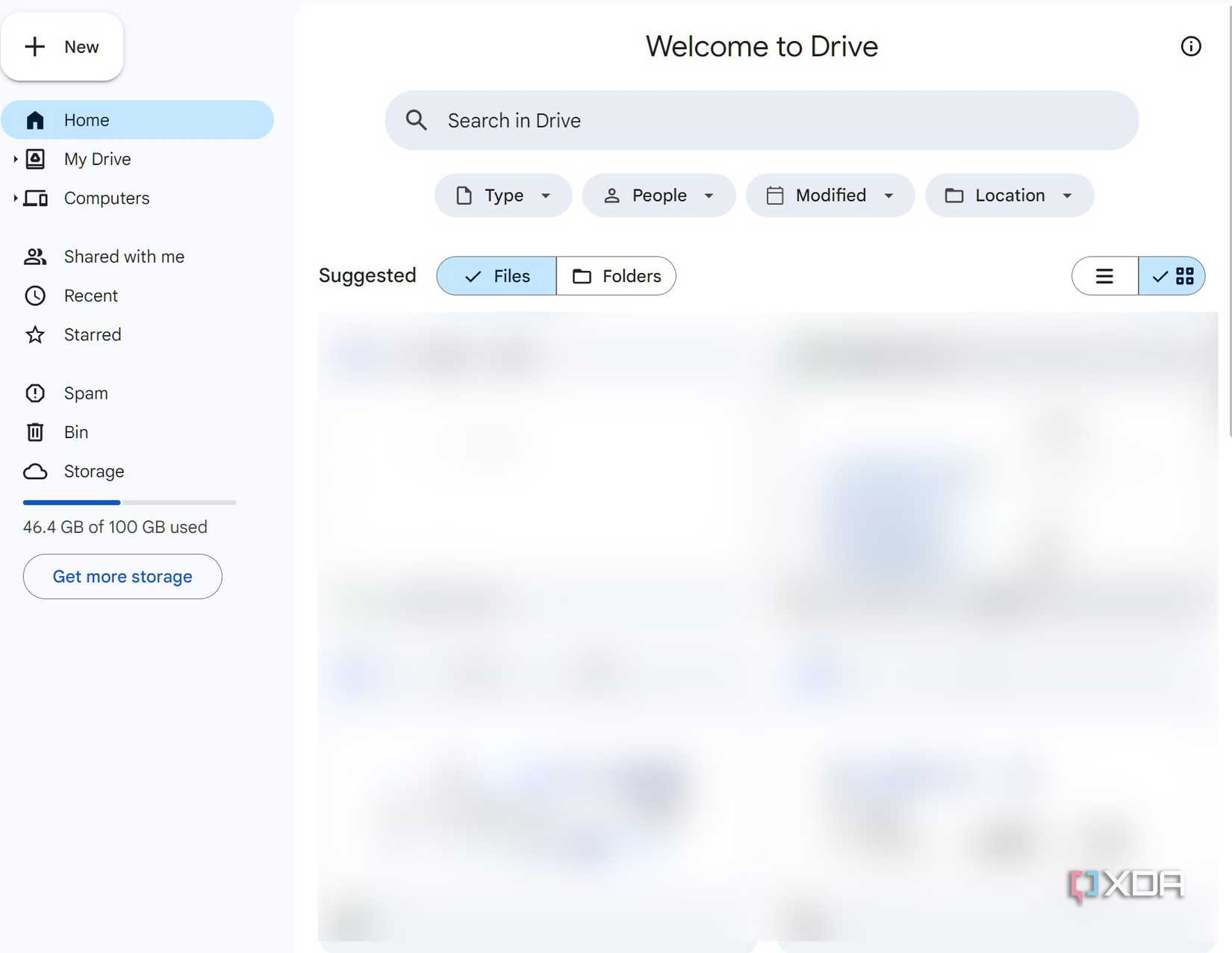The height and width of the screenshot is (953, 1232).
Task: Toggle suggested Folders view
Action: click(616, 276)
